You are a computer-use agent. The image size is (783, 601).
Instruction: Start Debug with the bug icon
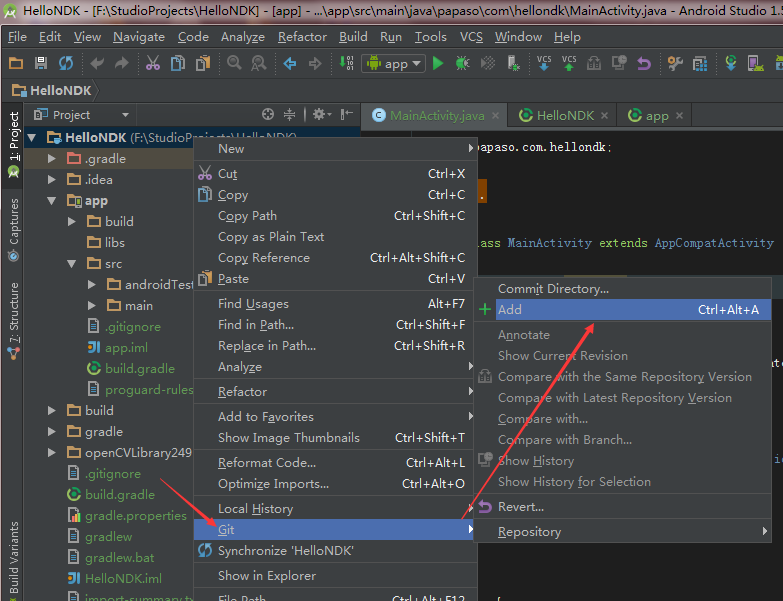462,63
